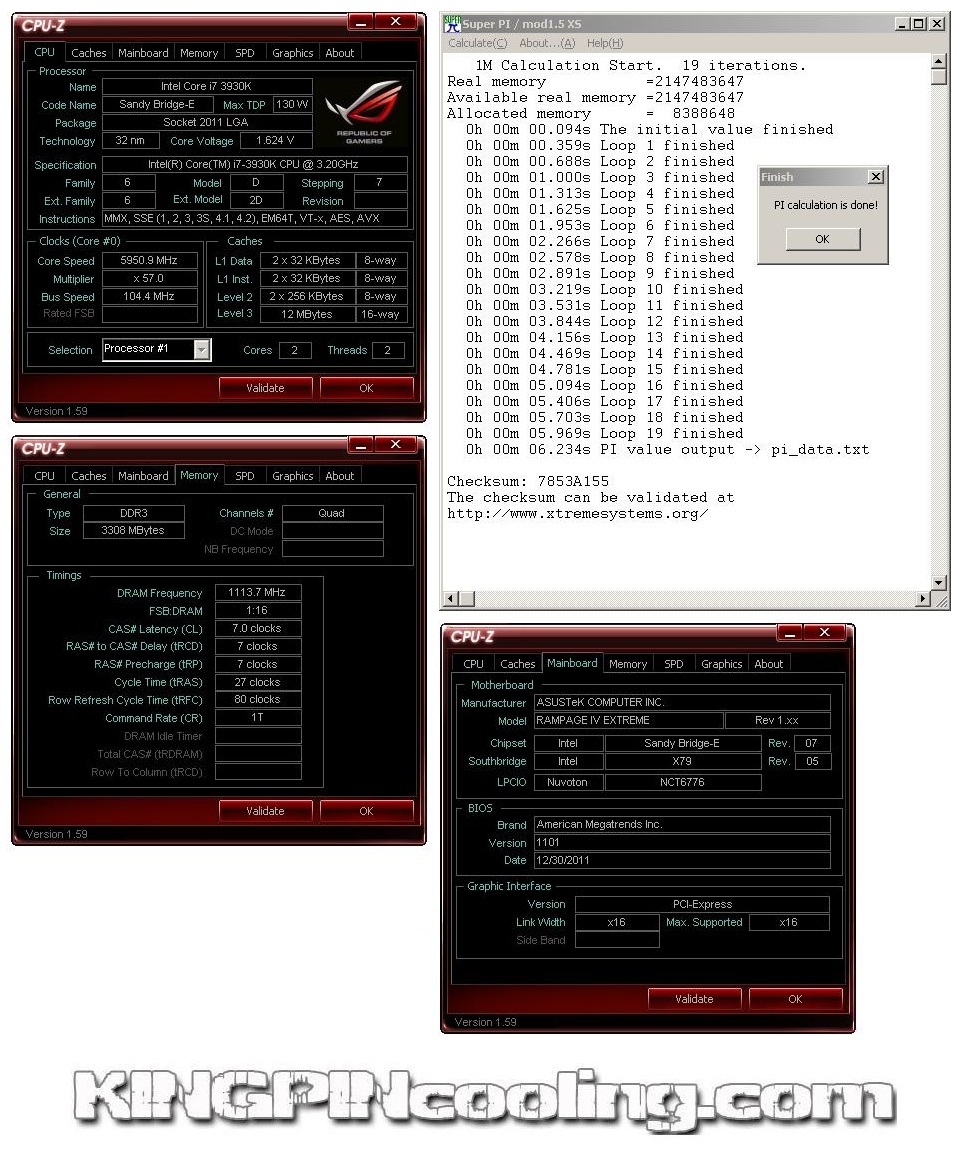
Task: Click Bus Speed value 104.4 MHz
Action: click(x=149, y=297)
